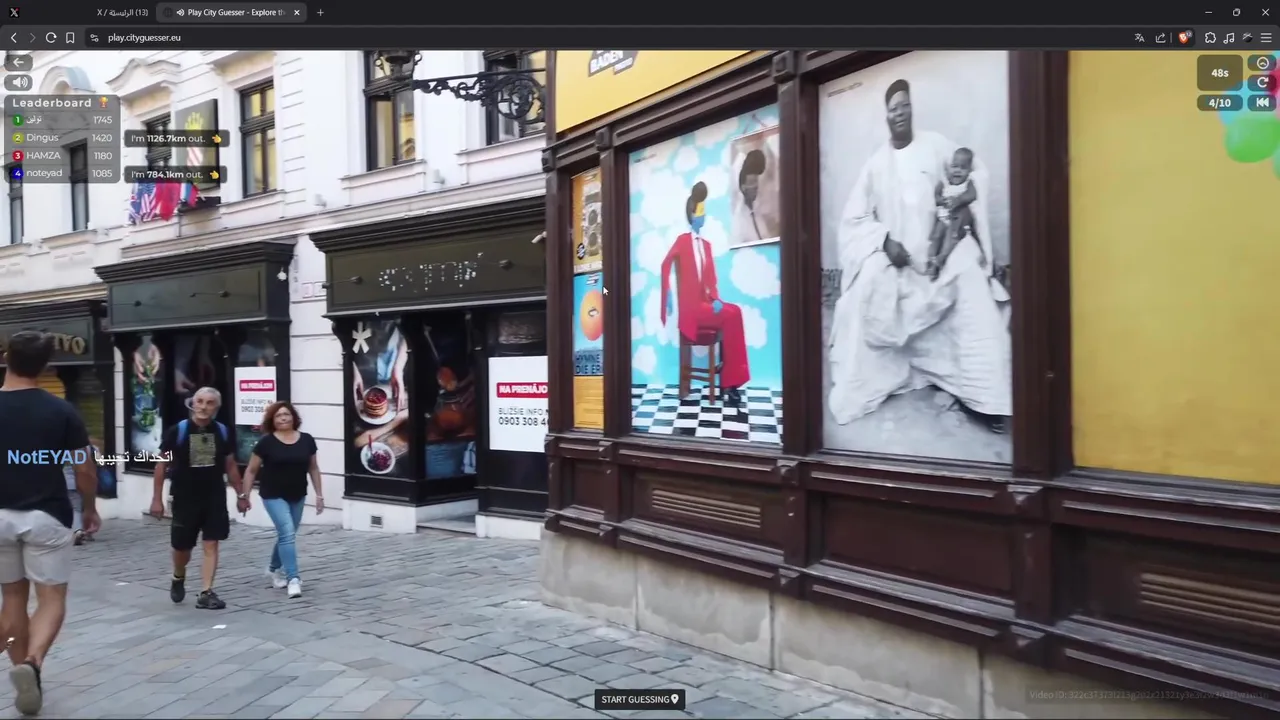
Task: Click the Leaderboard heading text
Action: pos(52,102)
